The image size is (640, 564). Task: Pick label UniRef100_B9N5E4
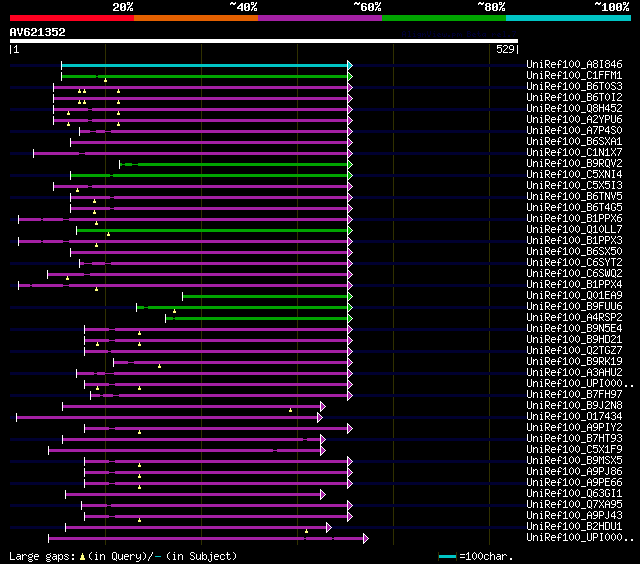pyautogui.click(x=574, y=329)
